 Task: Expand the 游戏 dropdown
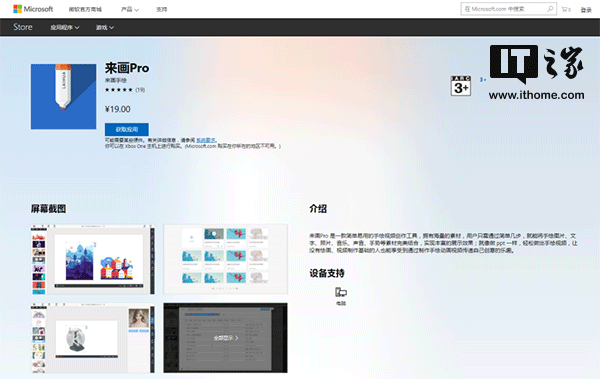coord(105,28)
